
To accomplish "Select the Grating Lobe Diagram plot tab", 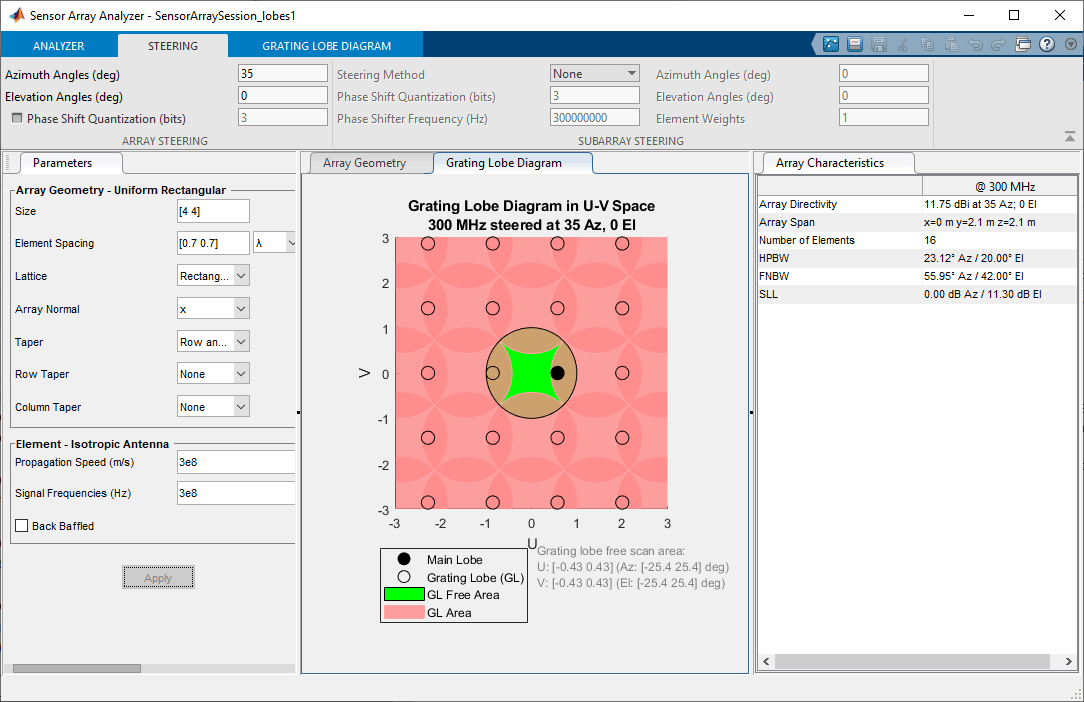I will pos(504,163).
